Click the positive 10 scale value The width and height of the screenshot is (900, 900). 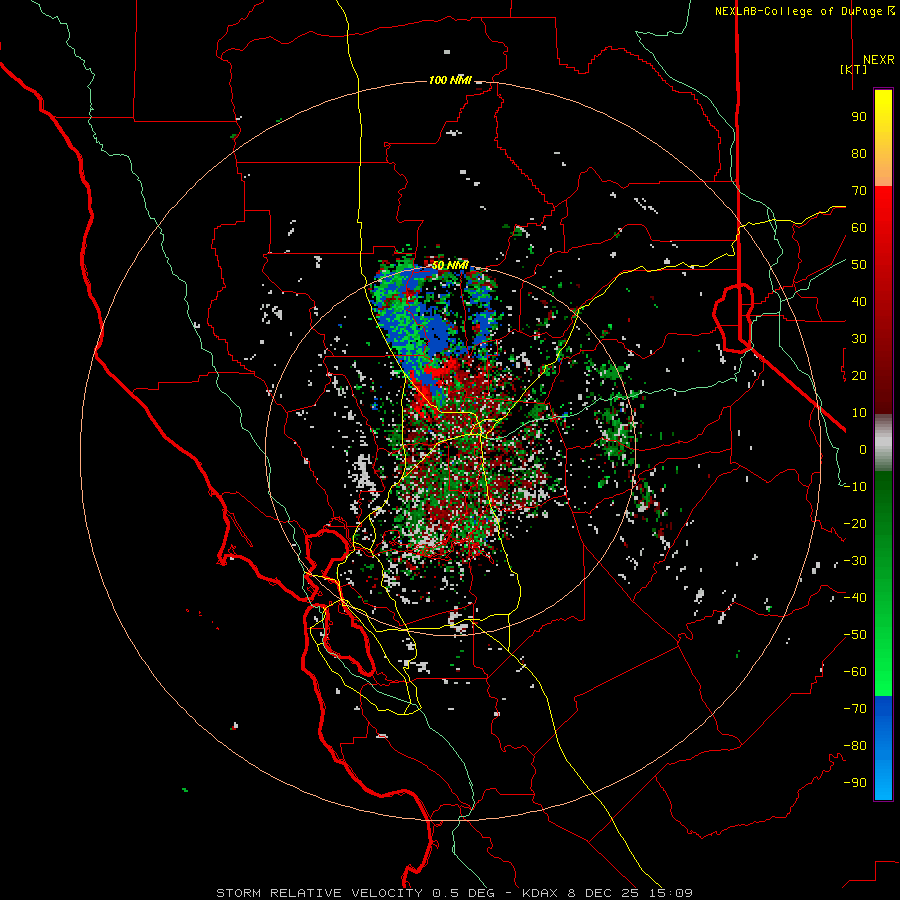point(859,413)
